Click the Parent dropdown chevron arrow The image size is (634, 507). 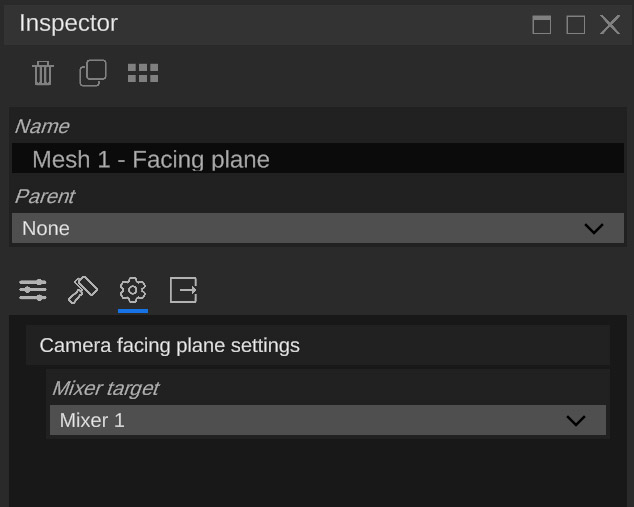click(x=594, y=229)
